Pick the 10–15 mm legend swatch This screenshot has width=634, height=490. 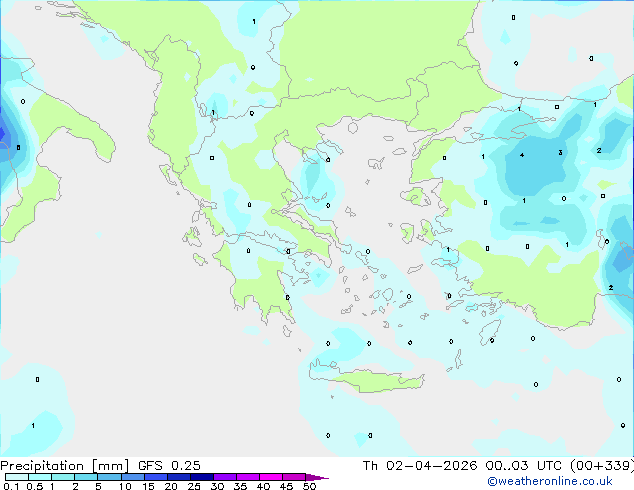pyautogui.click(x=133, y=477)
